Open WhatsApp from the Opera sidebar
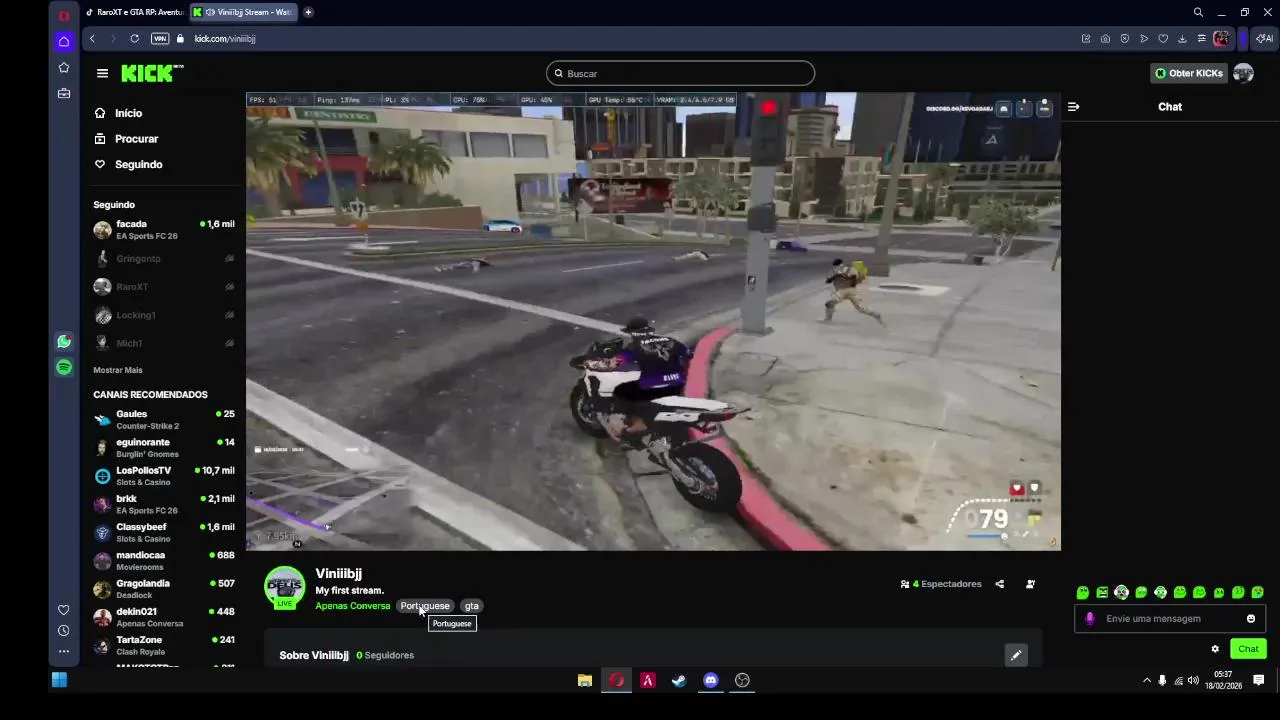Screen dimensions: 1280x720 coord(64,342)
